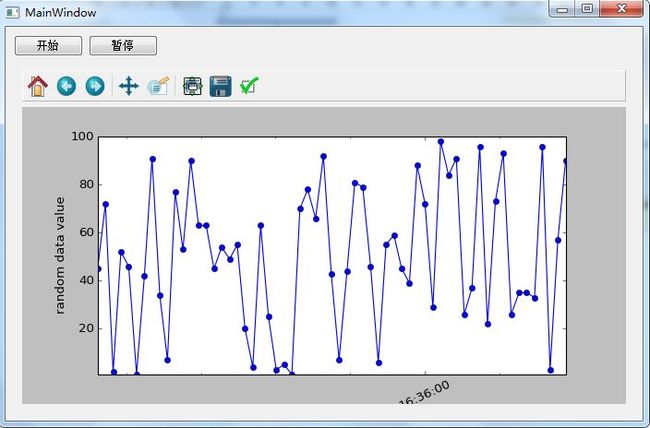Click the x-axis tick label 16:36:00
Image resolution: width=650 pixels, height=428 pixels.
[x=424, y=393]
